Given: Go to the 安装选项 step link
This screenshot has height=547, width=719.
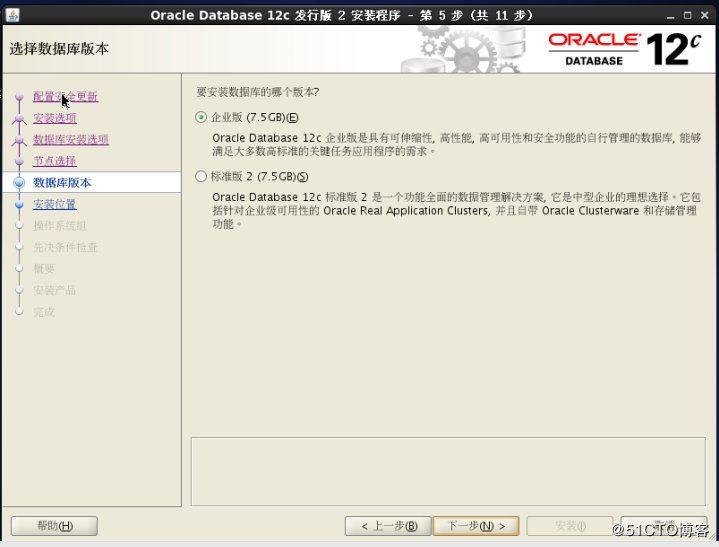Looking at the screenshot, I should click(x=55, y=118).
